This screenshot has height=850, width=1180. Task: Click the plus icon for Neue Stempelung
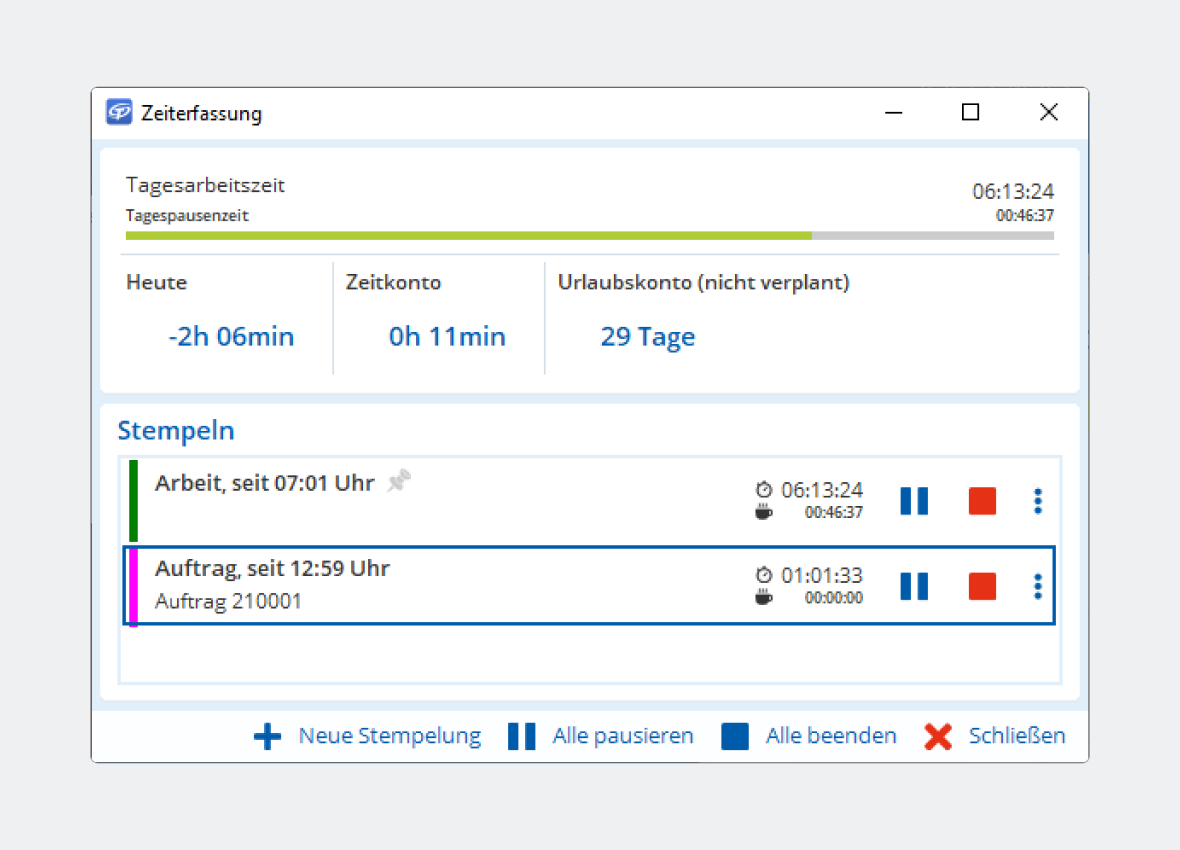click(268, 737)
